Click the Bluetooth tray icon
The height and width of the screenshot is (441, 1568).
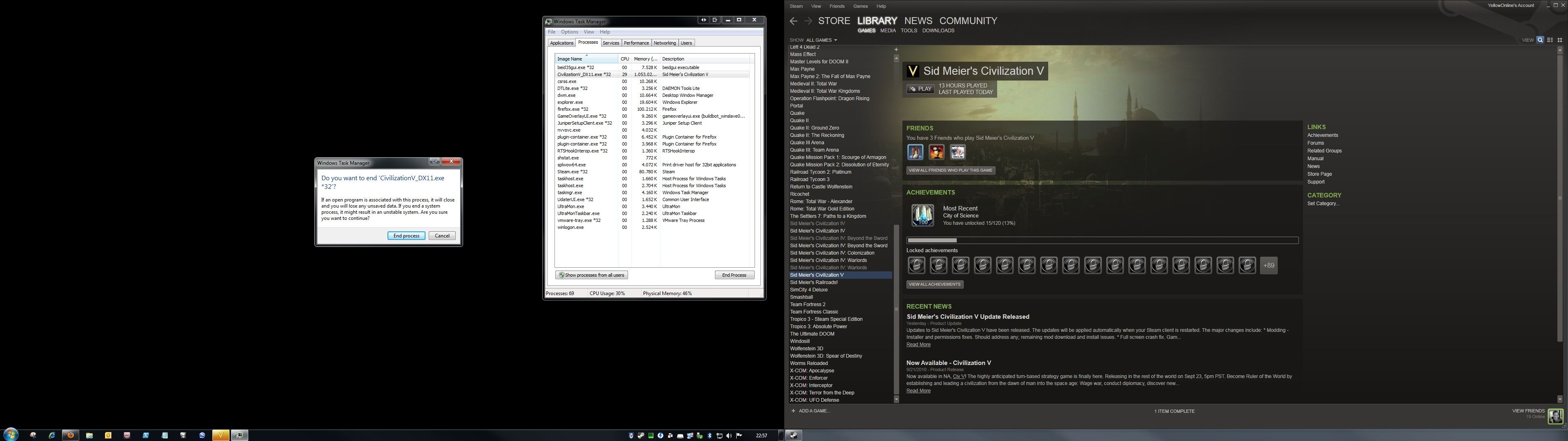[710, 436]
